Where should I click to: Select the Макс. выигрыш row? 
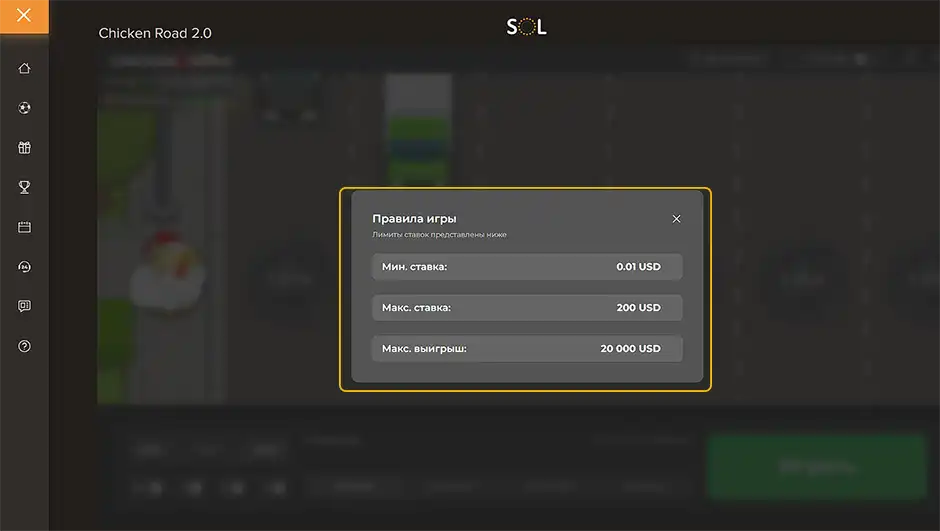point(527,348)
